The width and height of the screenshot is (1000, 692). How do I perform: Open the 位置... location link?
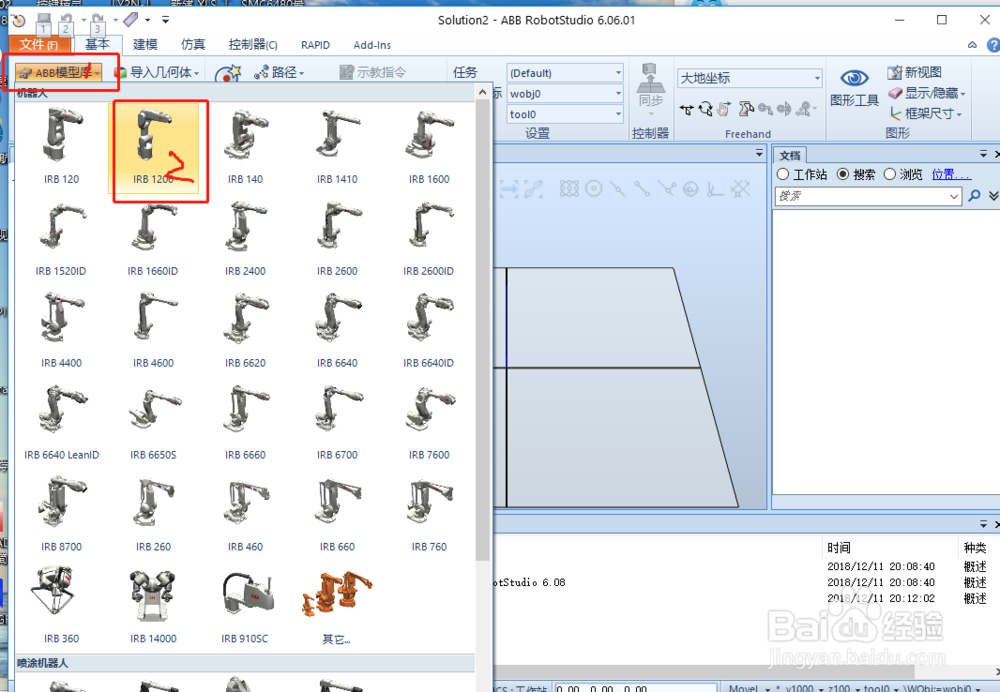click(x=951, y=174)
